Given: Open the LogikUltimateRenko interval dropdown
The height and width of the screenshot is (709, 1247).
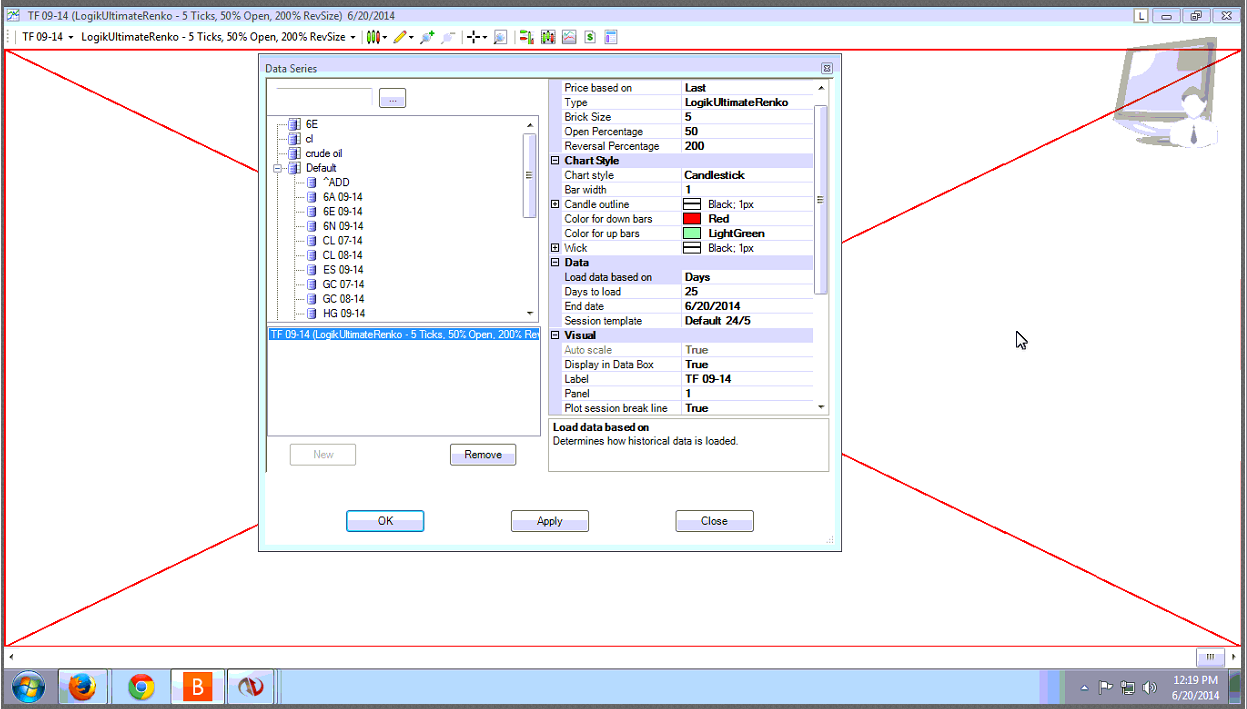Looking at the screenshot, I should click(x=218, y=37).
